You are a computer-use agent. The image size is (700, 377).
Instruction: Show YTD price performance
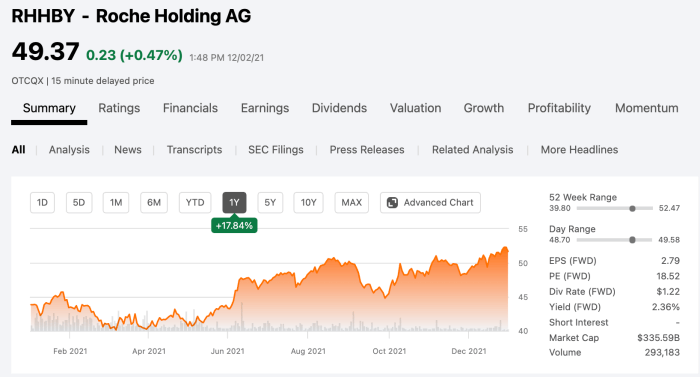point(195,203)
